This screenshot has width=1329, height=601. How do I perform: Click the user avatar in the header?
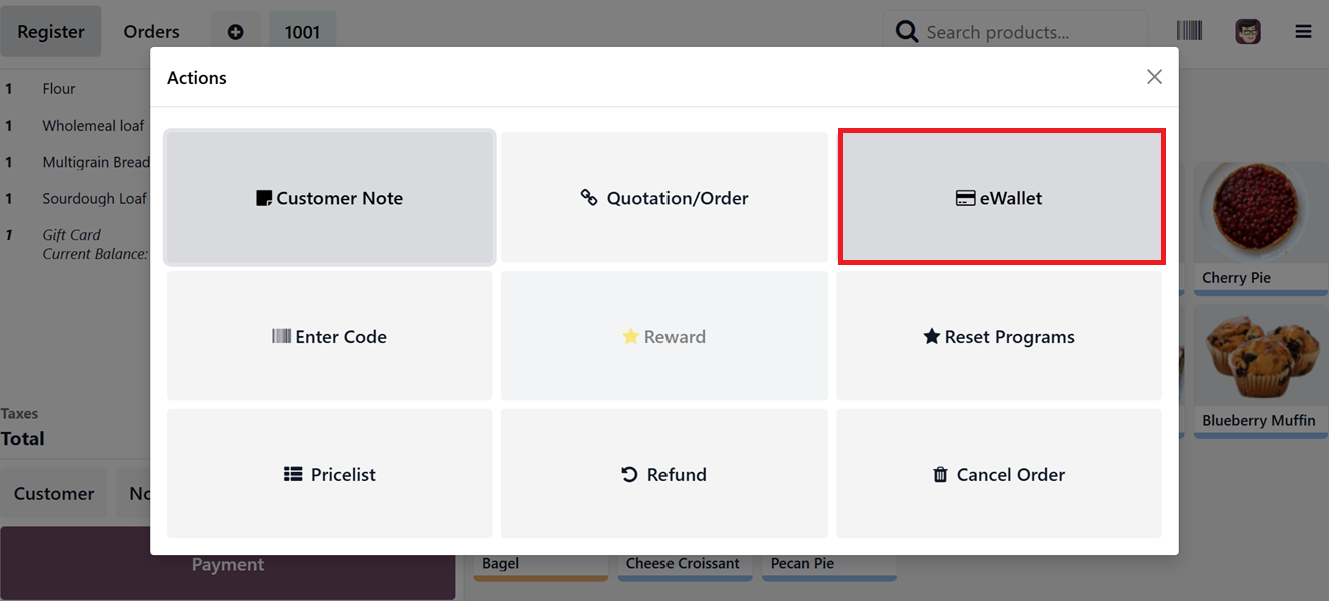coord(1247,31)
